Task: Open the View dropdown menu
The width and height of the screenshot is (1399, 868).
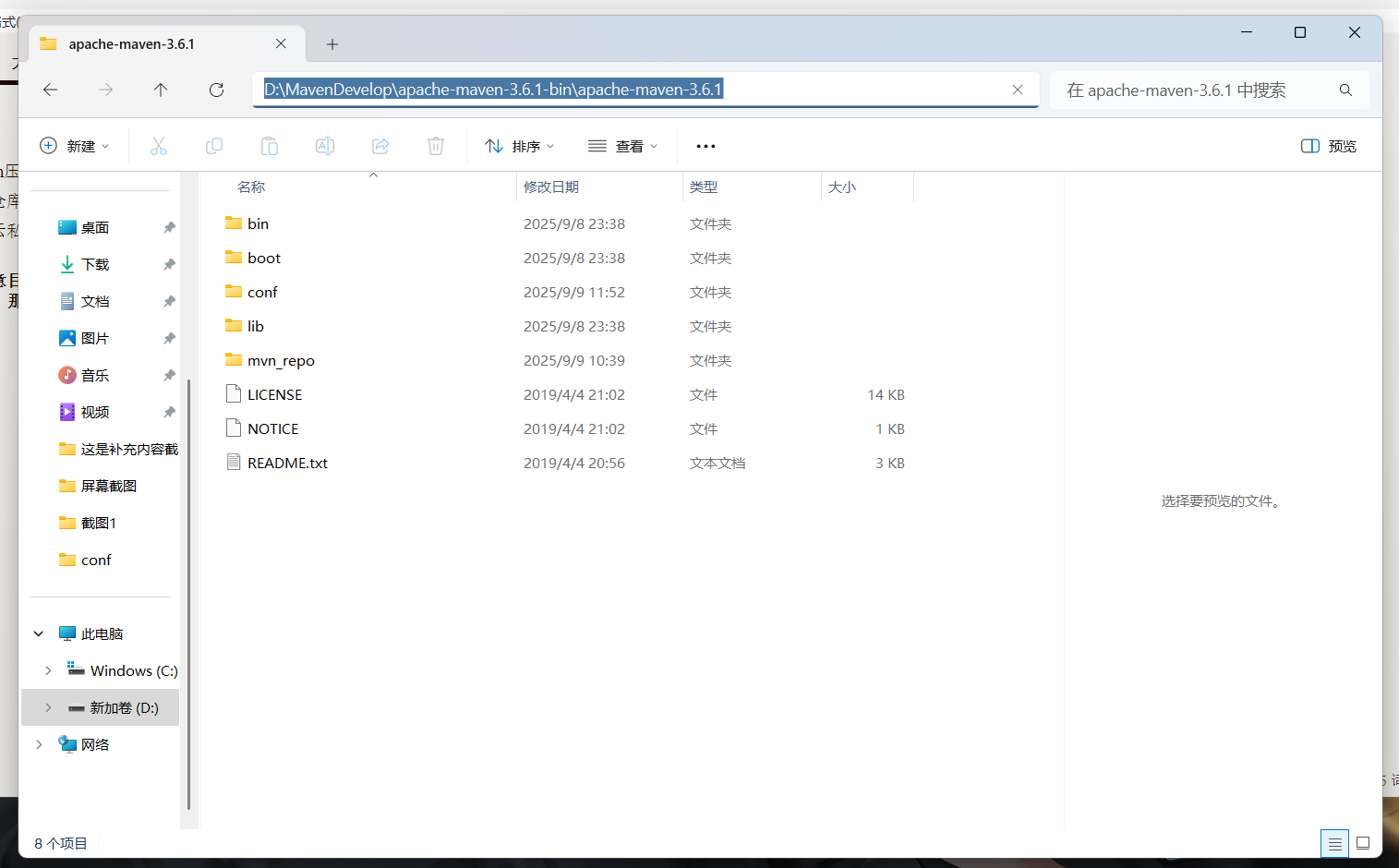Action: [x=623, y=146]
